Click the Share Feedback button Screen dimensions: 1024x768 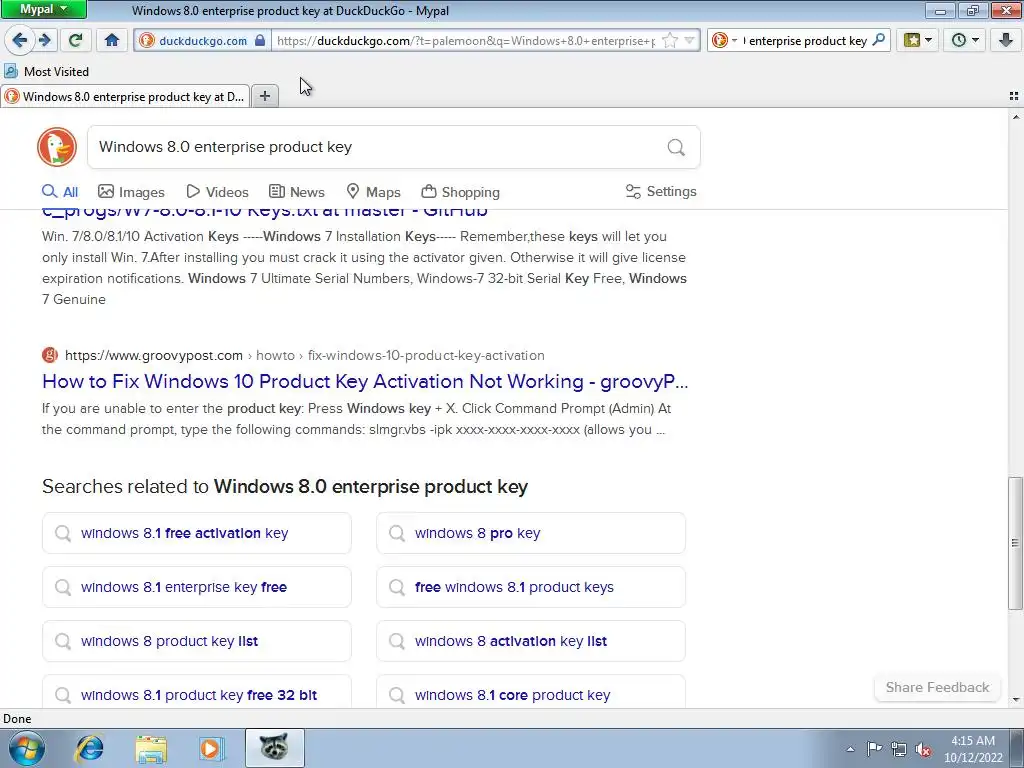click(937, 687)
